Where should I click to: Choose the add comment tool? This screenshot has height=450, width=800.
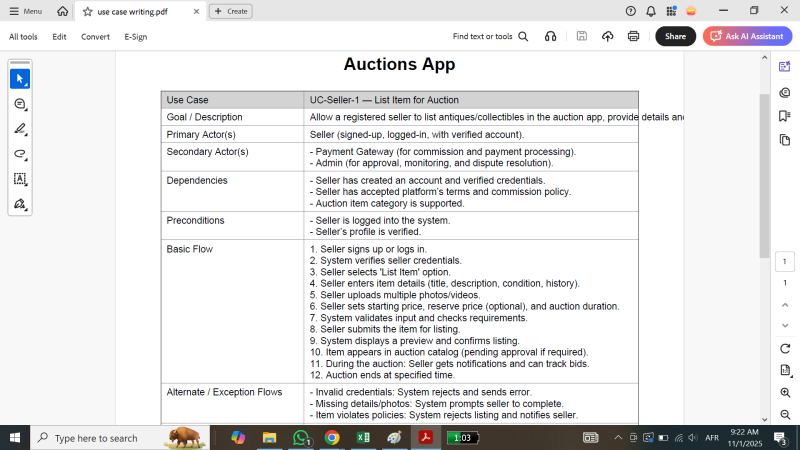tap(20, 104)
